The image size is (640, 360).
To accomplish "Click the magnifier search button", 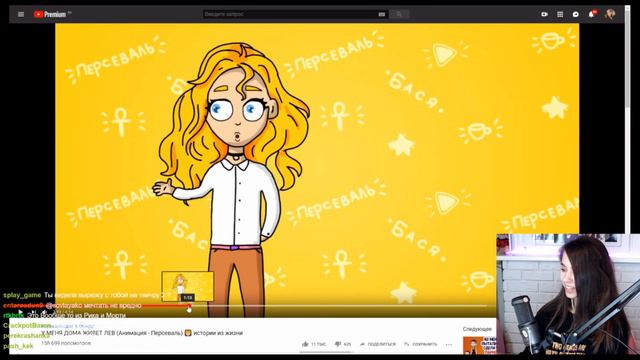I will pyautogui.click(x=399, y=14).
